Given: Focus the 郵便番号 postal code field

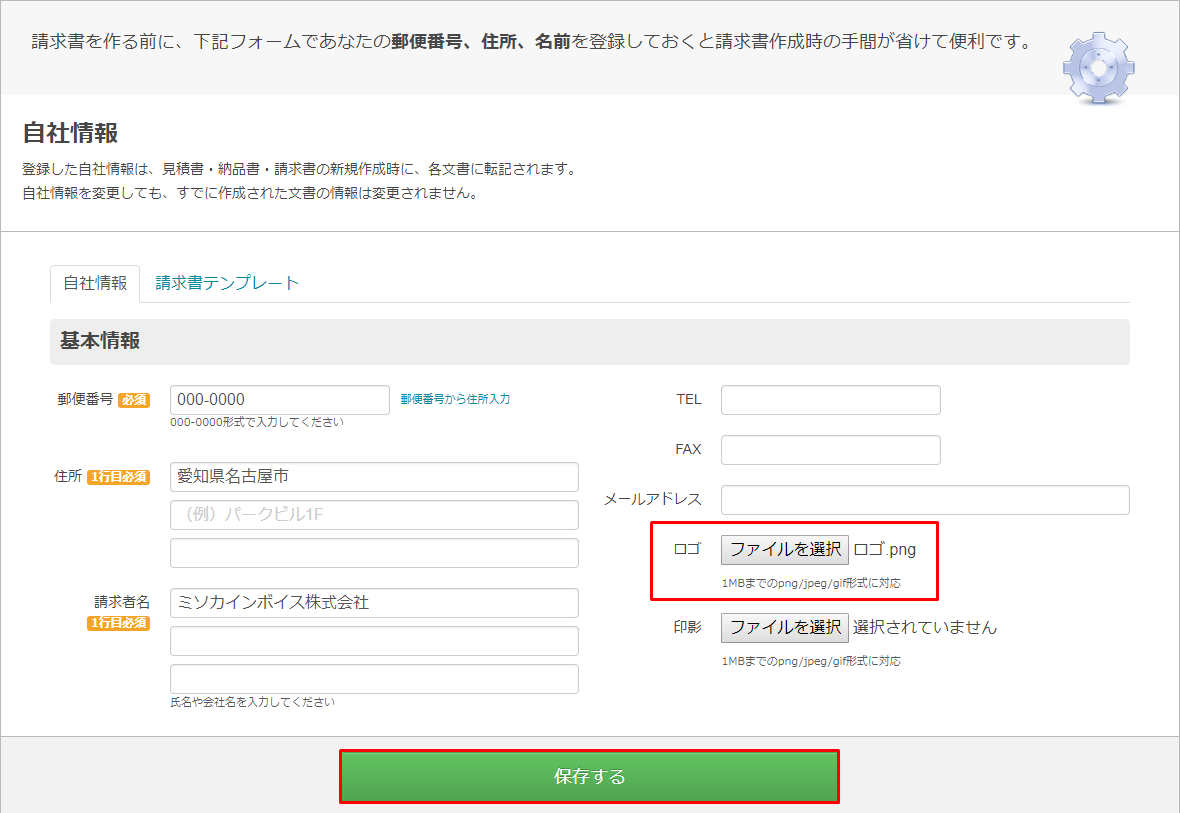Looking at the screenshot, I should click(x=279, y=399).
